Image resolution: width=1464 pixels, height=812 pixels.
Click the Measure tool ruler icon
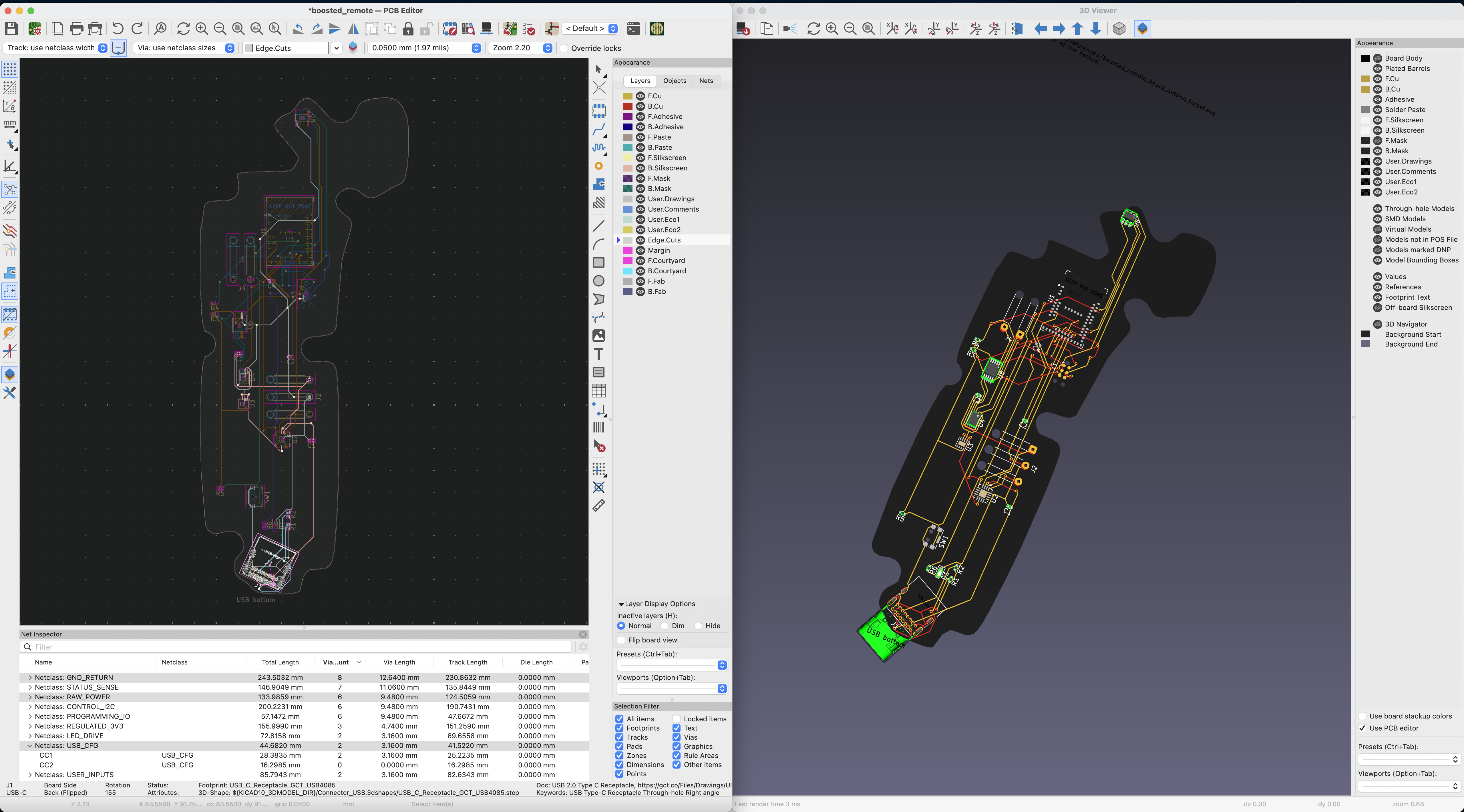coord(598,506)
